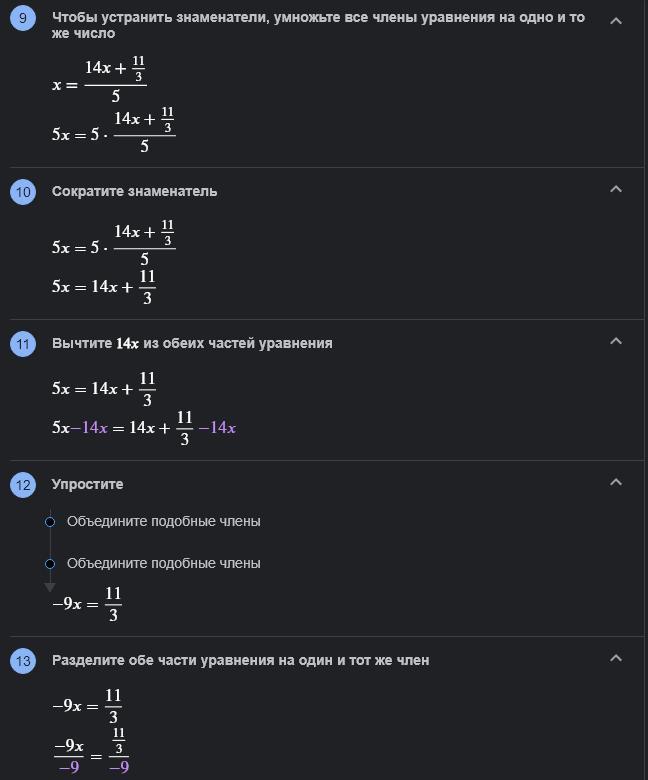
Task: Collapse step 13 using its chevron
Action: pos(616,658)
